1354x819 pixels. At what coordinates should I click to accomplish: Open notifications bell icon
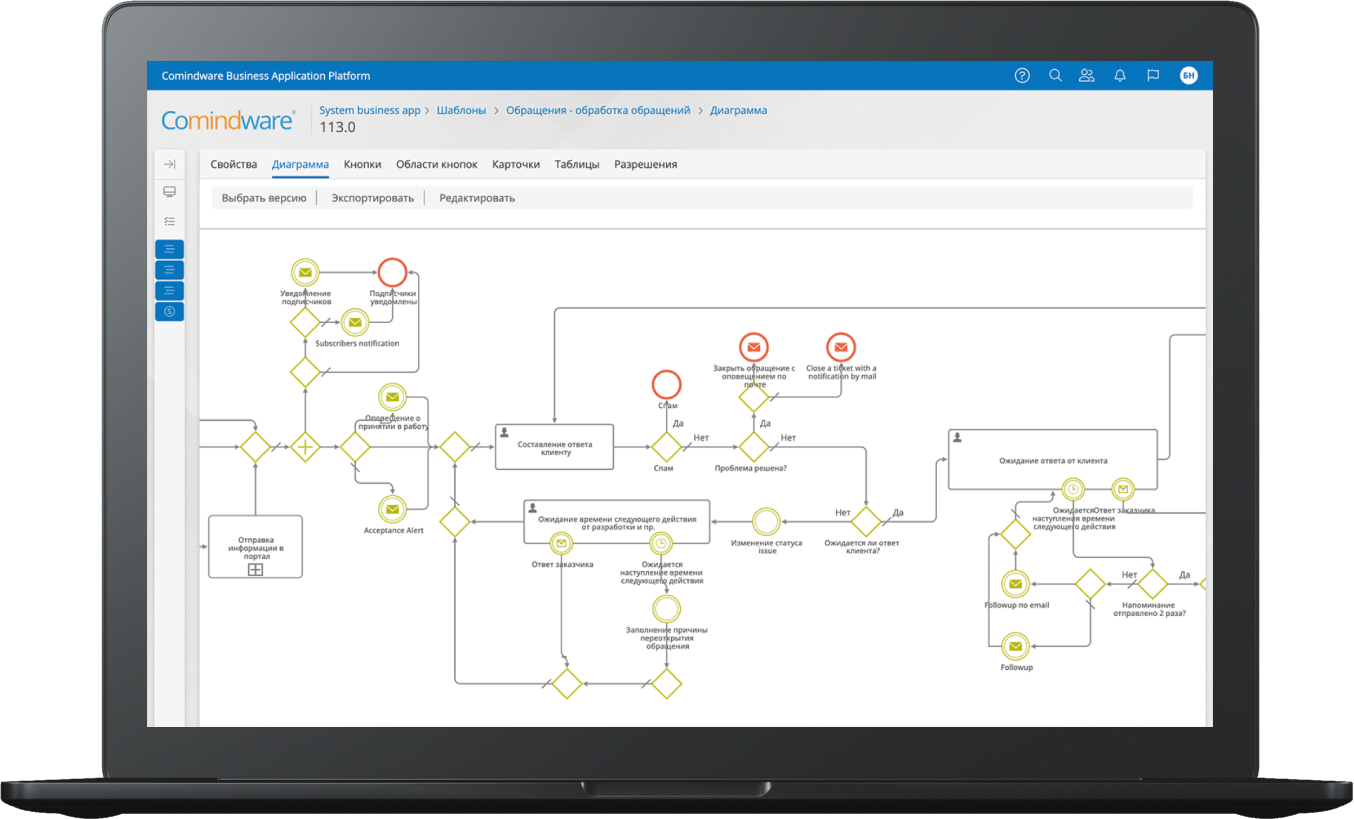[x=1120, y=75]
